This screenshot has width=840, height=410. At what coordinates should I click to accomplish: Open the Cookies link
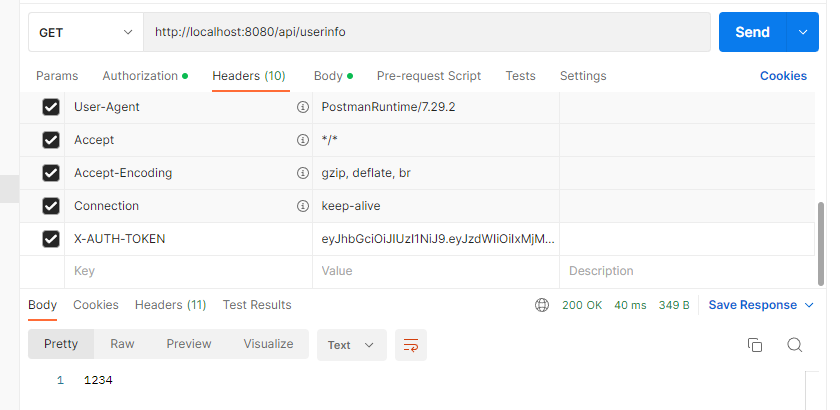(783, 76)
